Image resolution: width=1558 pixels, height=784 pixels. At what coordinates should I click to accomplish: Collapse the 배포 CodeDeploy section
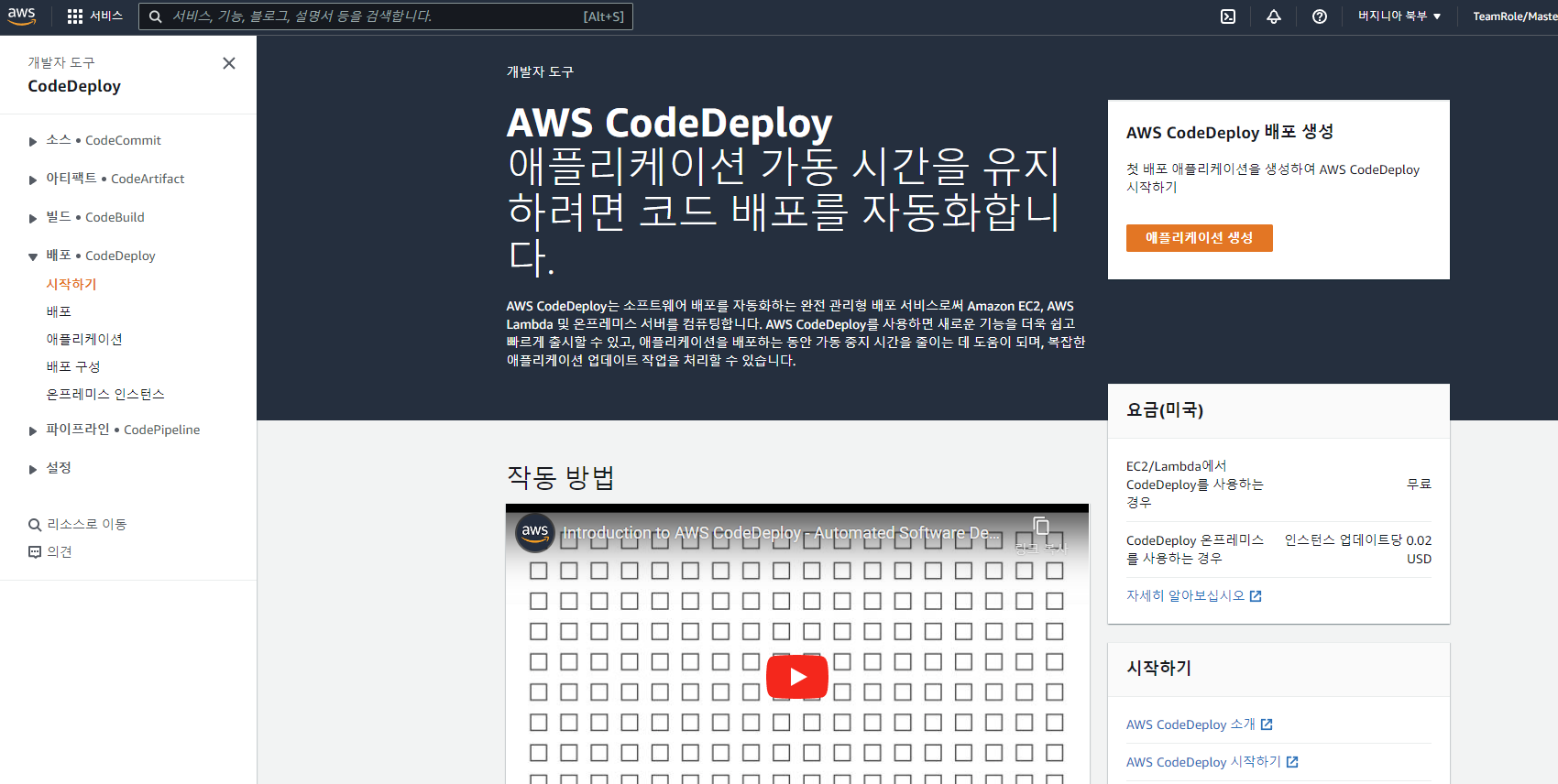[x=33, y=256]
